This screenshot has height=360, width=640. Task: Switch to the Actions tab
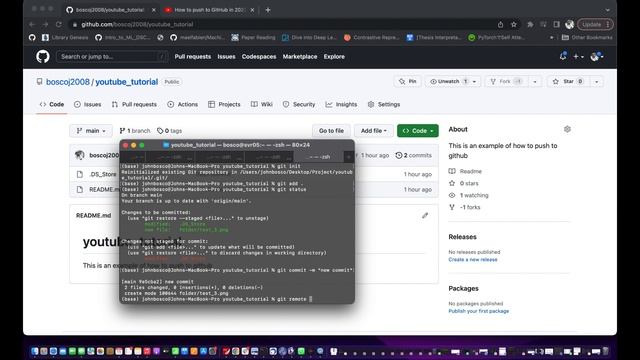182,104
